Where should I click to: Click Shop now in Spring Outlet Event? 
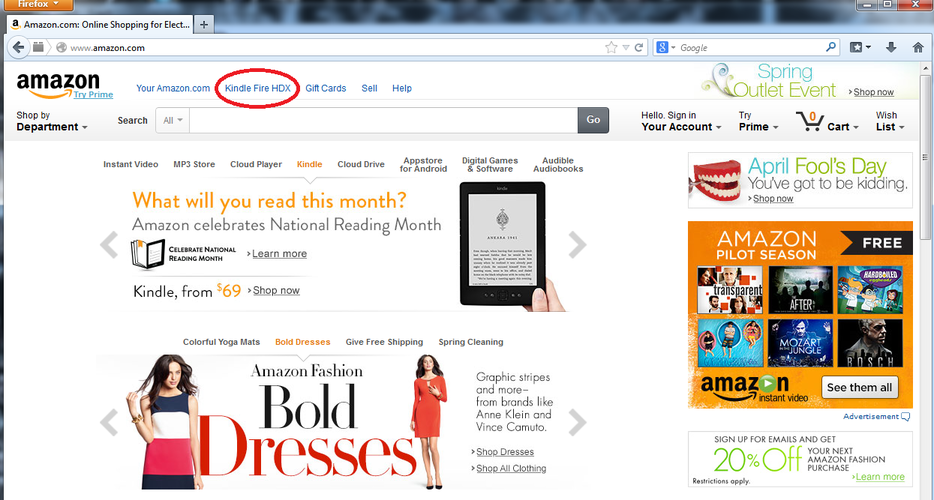[873, 92]
